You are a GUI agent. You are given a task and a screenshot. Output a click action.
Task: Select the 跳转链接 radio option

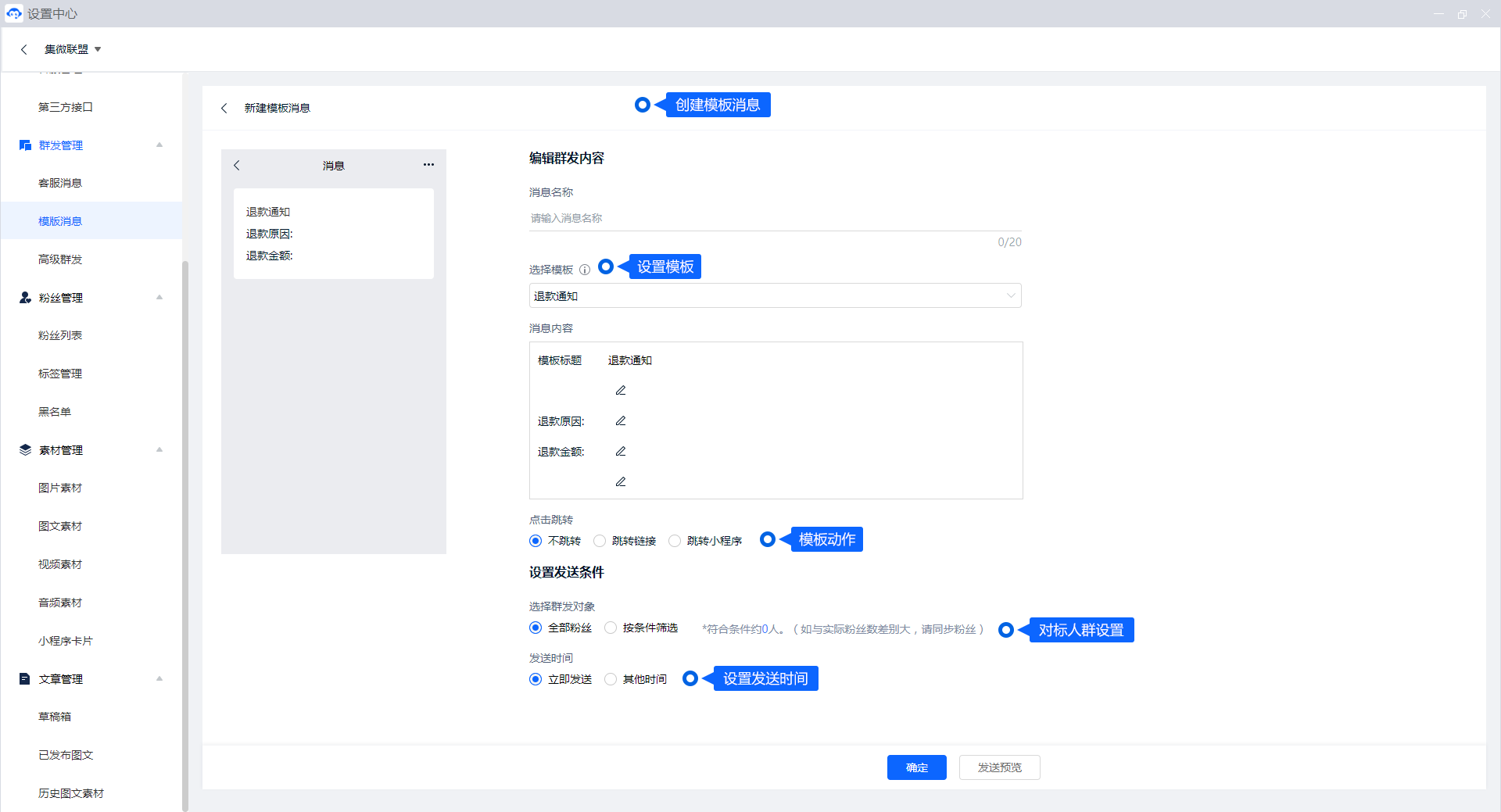click(600, 541)
